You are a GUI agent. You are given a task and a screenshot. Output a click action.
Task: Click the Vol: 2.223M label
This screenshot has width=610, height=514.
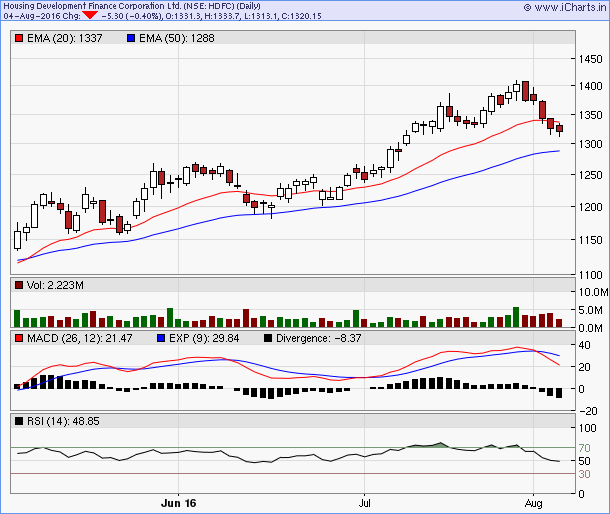55,285
